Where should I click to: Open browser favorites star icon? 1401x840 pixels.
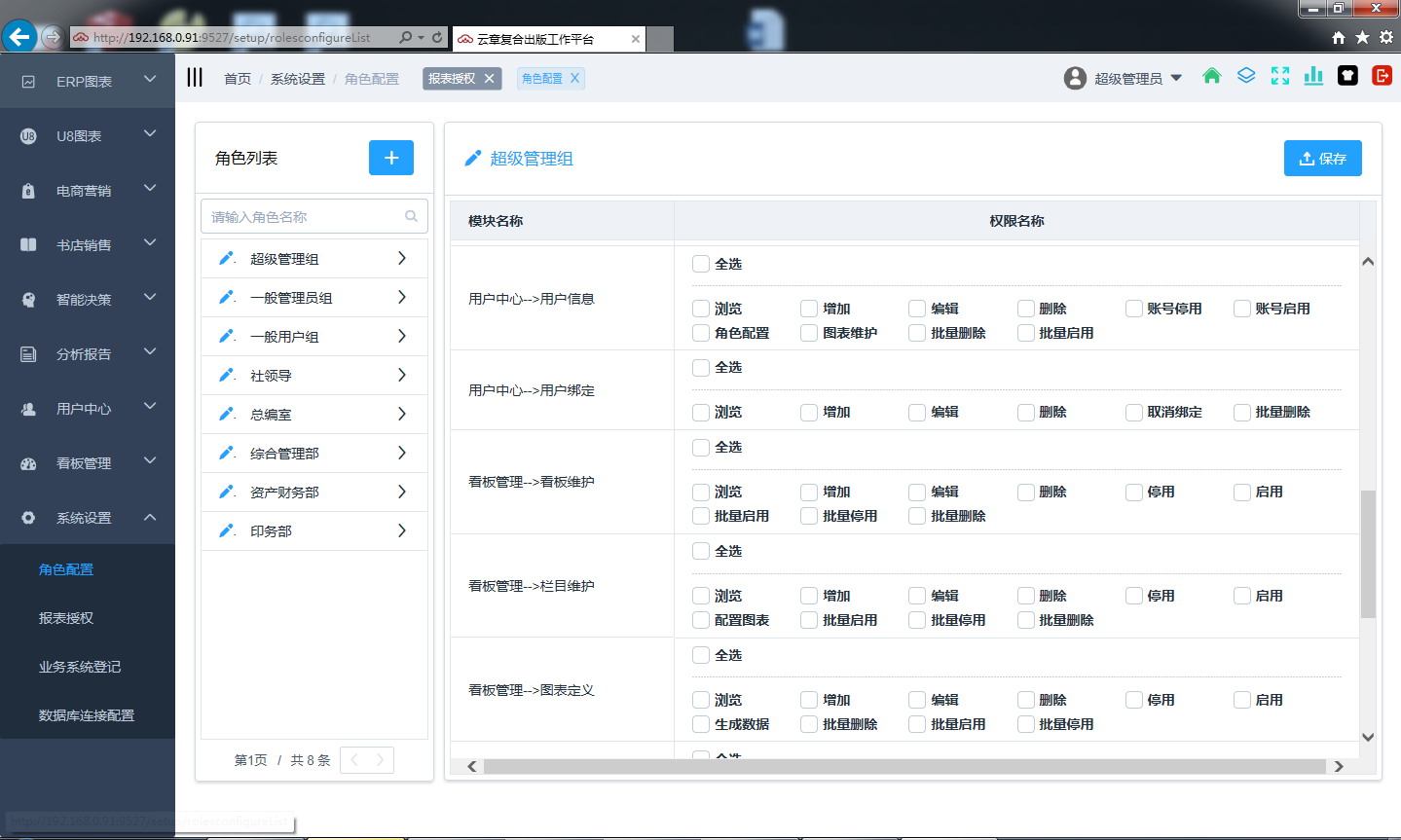(1362, 37)
